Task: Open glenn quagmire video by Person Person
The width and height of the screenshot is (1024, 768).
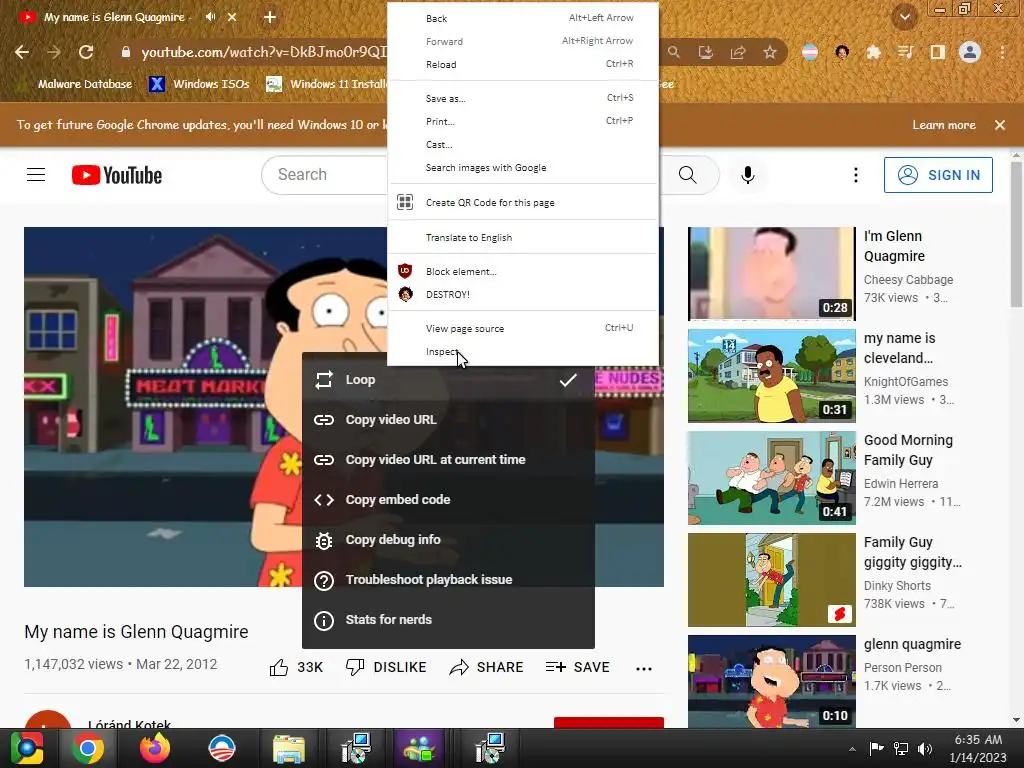Action: (x=771, y=681)
